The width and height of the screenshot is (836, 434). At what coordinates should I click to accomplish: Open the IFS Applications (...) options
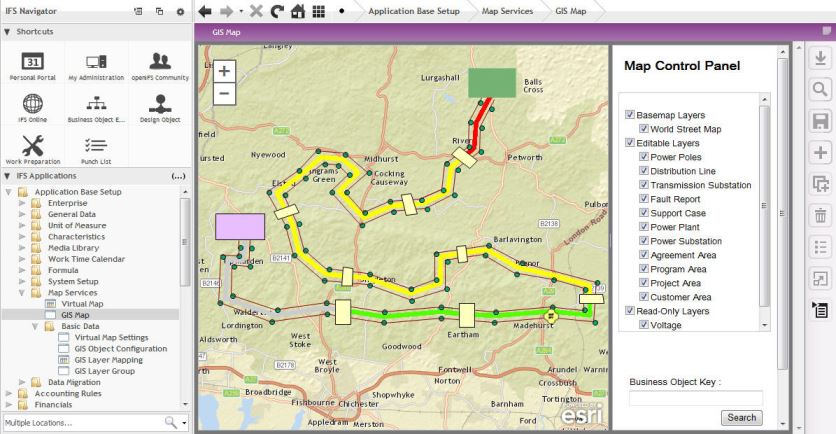coord(178,175)
